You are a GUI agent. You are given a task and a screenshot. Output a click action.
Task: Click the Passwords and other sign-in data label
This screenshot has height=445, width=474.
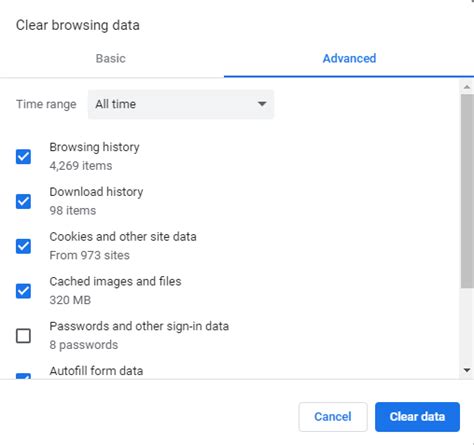tap(139, 326)
